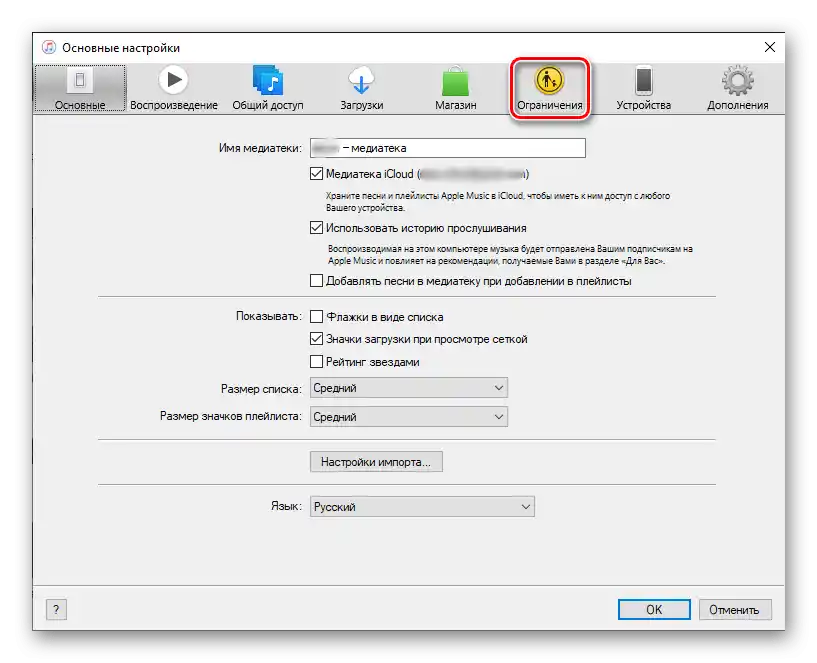Click the Основные настройки window title
817x663 pixels.
121,48
